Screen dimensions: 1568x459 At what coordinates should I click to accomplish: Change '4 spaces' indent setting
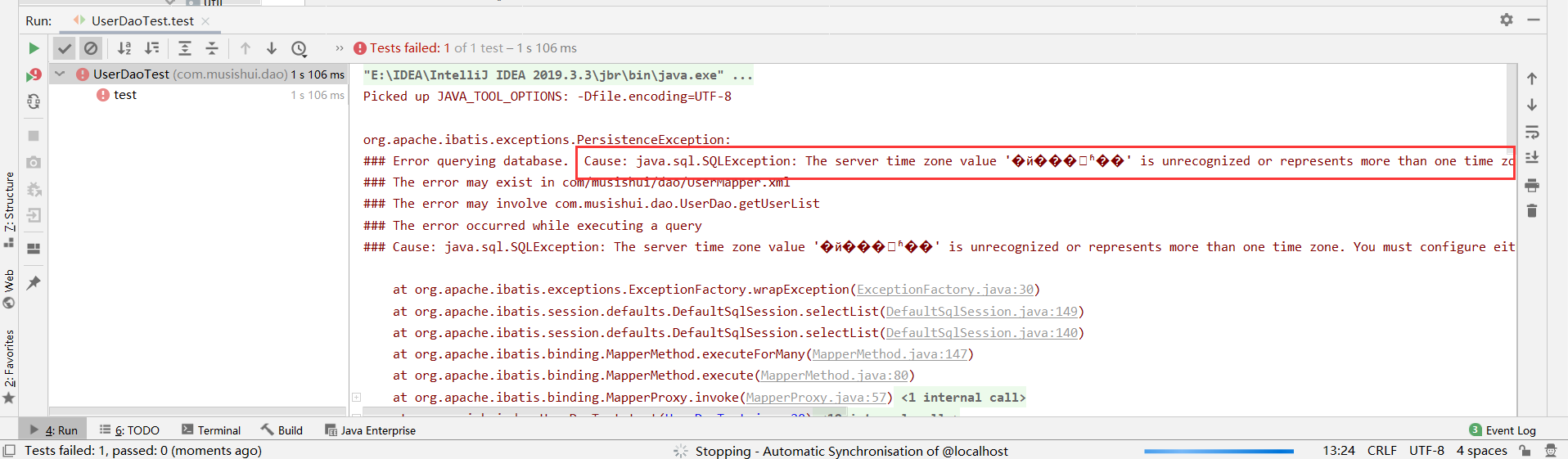pos(1481,451)
